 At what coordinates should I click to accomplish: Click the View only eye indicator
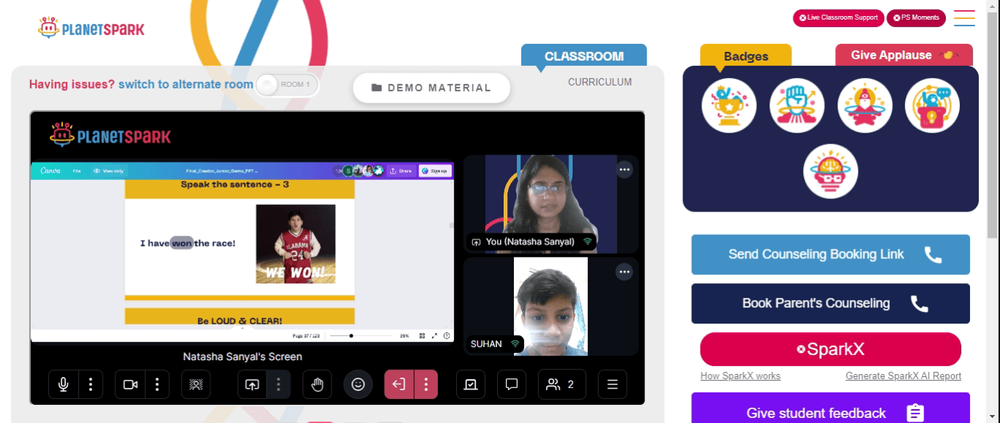[109, 171]
